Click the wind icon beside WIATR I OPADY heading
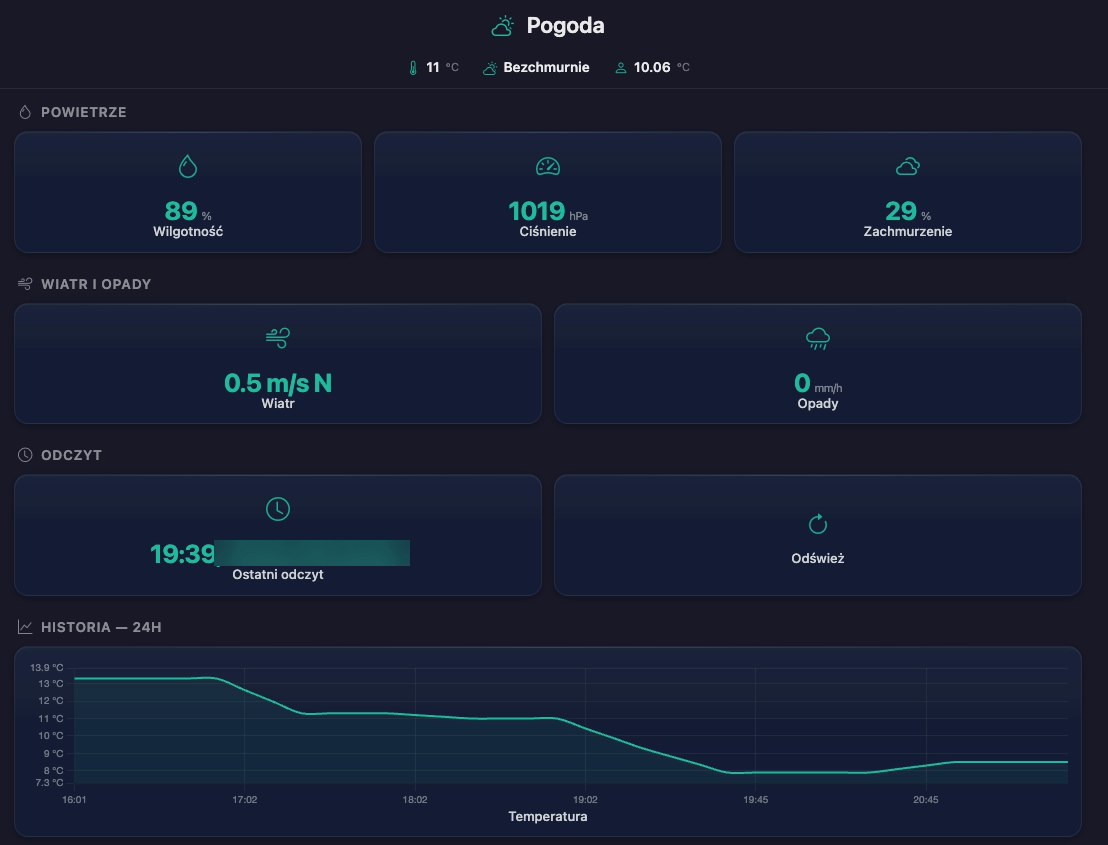The width and height of the screenshot is (1108, 845). coord(25,284)
